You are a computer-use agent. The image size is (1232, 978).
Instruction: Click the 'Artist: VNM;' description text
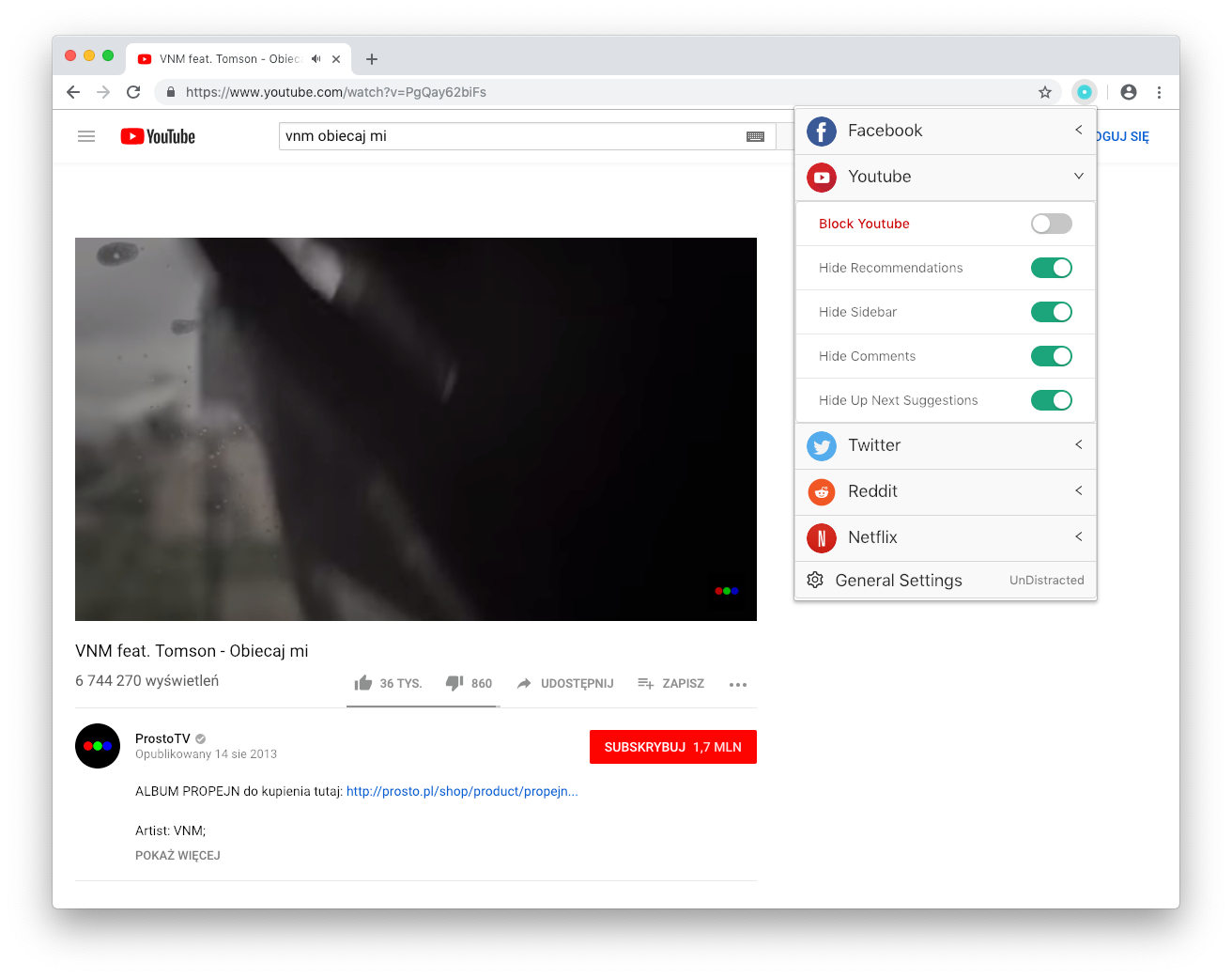tap(170, 831)
